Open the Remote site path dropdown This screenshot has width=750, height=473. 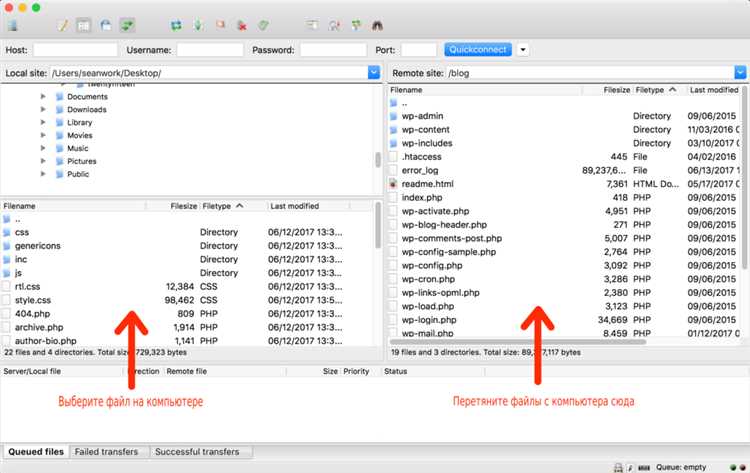point(740,73)
